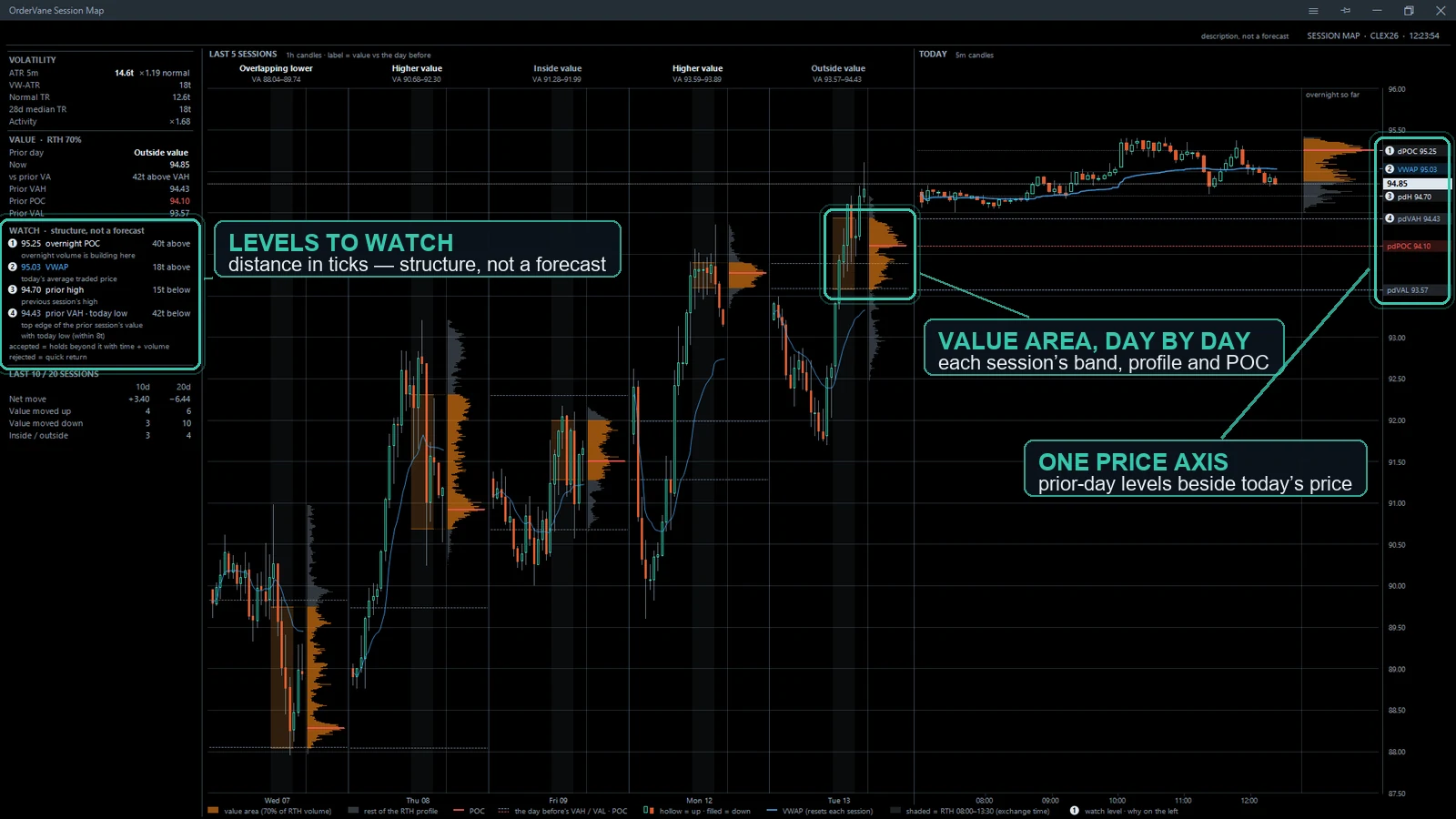Click the Prior VAH value 94.43

pyautogui.click(x=179, y=189)
